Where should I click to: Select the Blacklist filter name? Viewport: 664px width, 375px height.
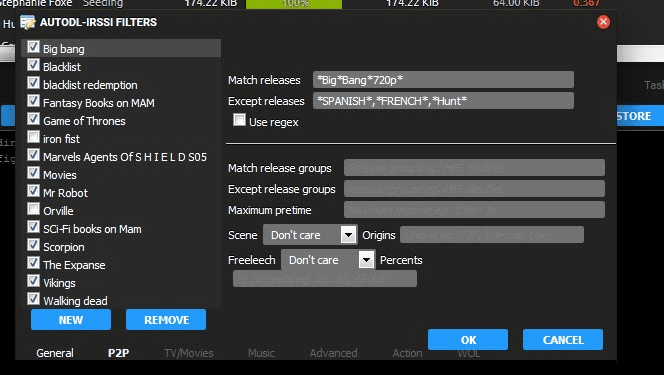62,67
